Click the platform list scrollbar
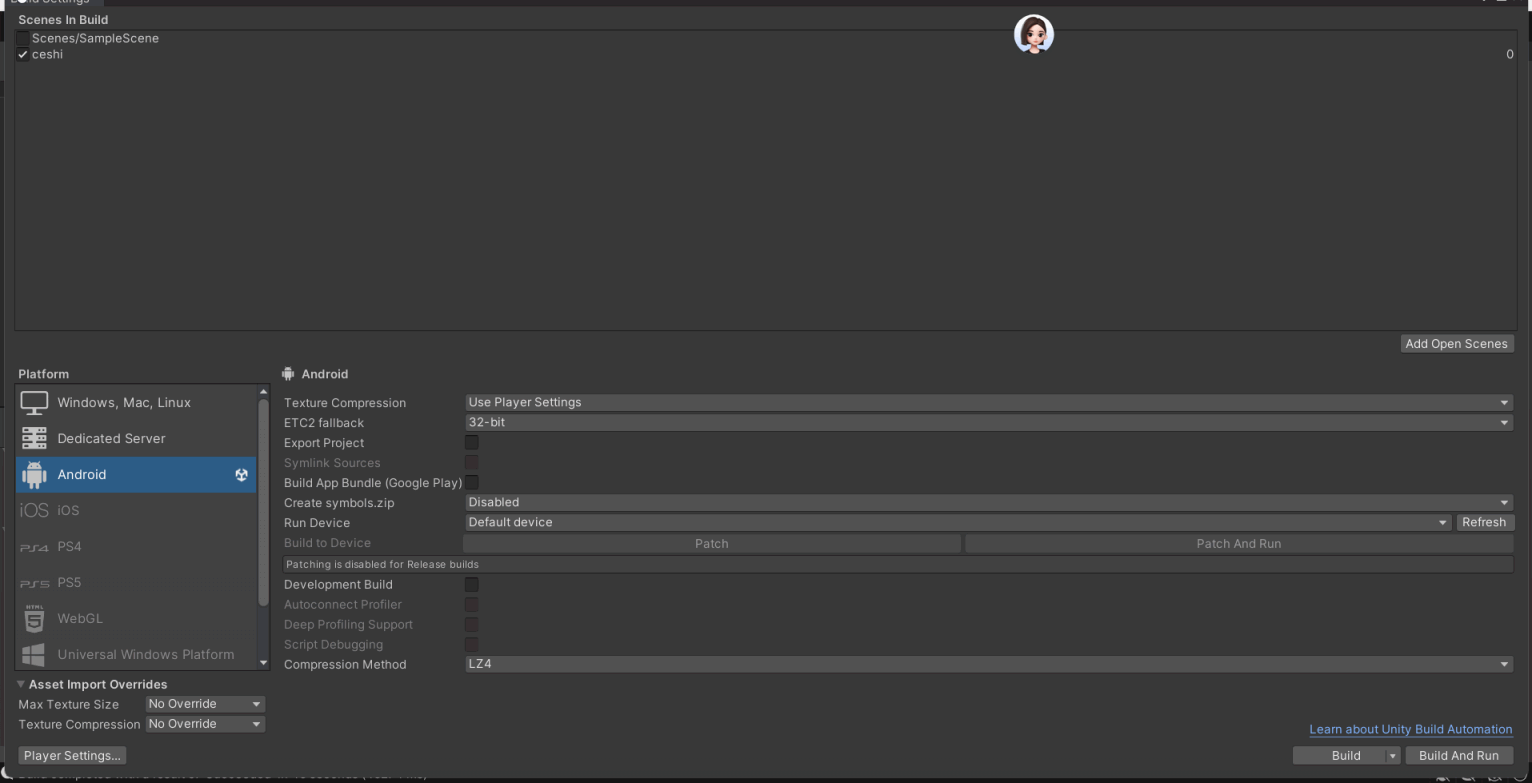This screenshot has width=1532, height=783. 264,502
